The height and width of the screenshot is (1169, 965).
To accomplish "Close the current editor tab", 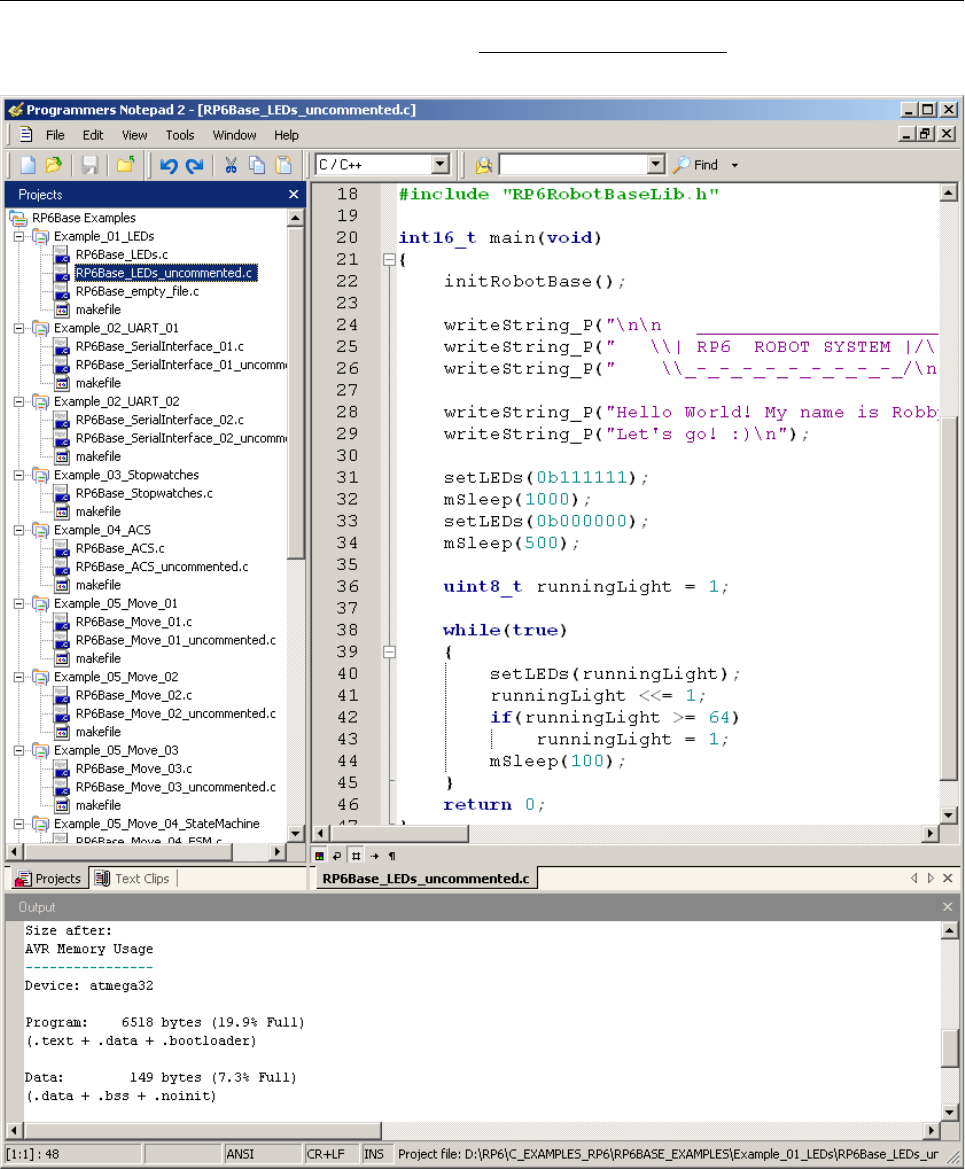I will click(948, 878).
